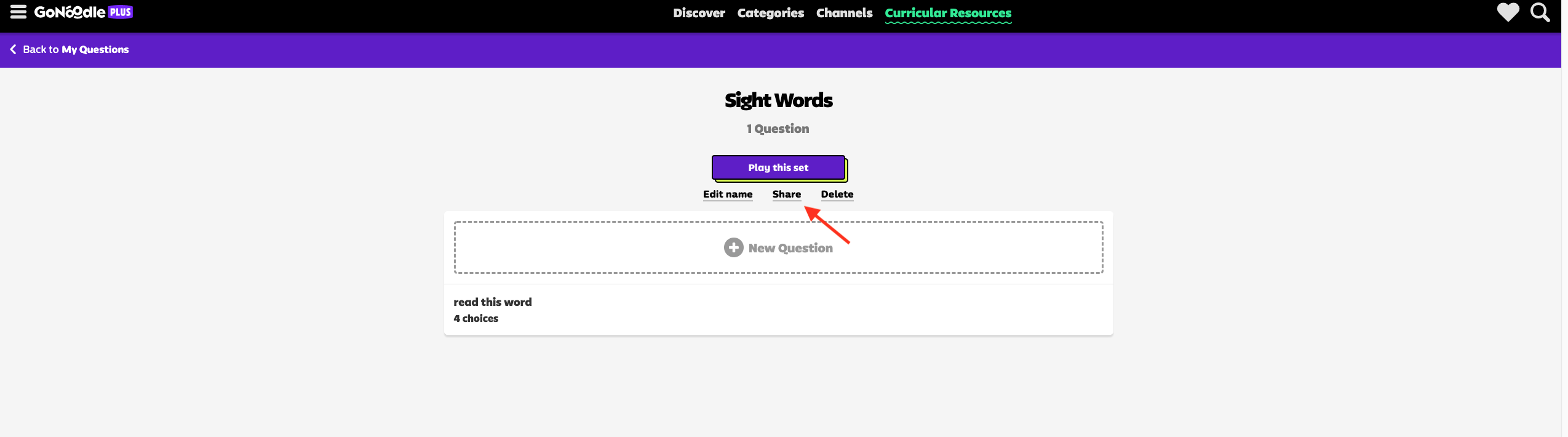This screenshot has height=437, width=1568.
Task: Click the '4 choices' text
Action: (x=476, y=318)
